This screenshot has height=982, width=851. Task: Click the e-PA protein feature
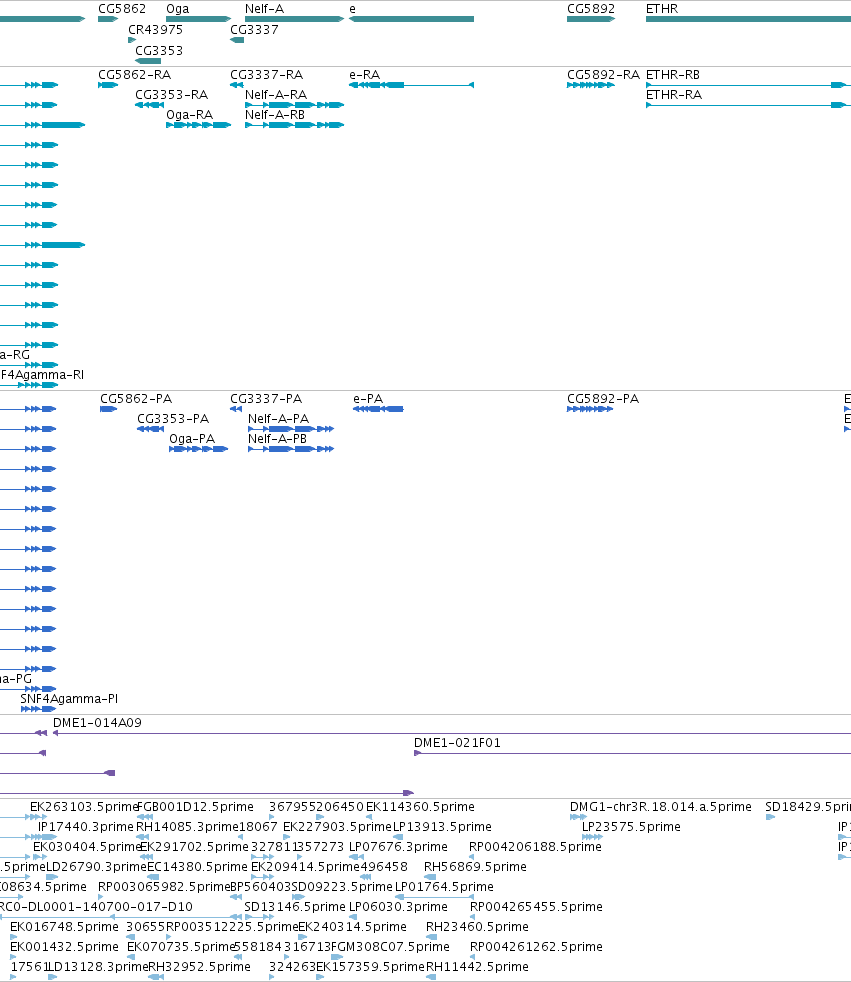pyautogui.click(x=378, y=409)
